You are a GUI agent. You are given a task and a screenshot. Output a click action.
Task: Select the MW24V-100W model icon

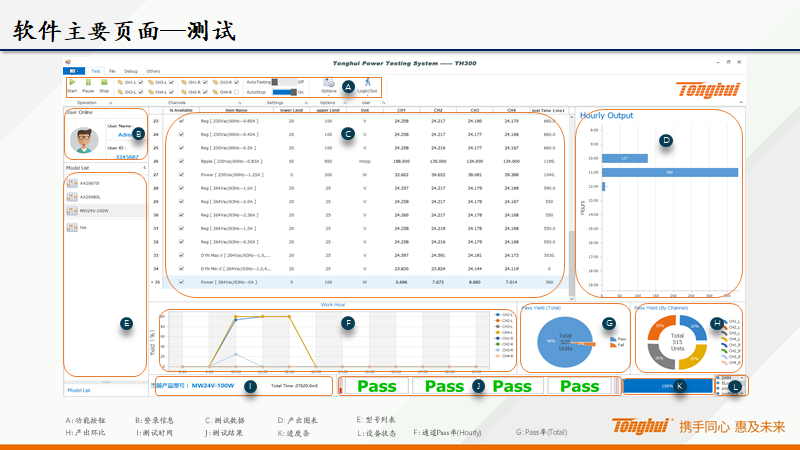(x=72, y=211)
